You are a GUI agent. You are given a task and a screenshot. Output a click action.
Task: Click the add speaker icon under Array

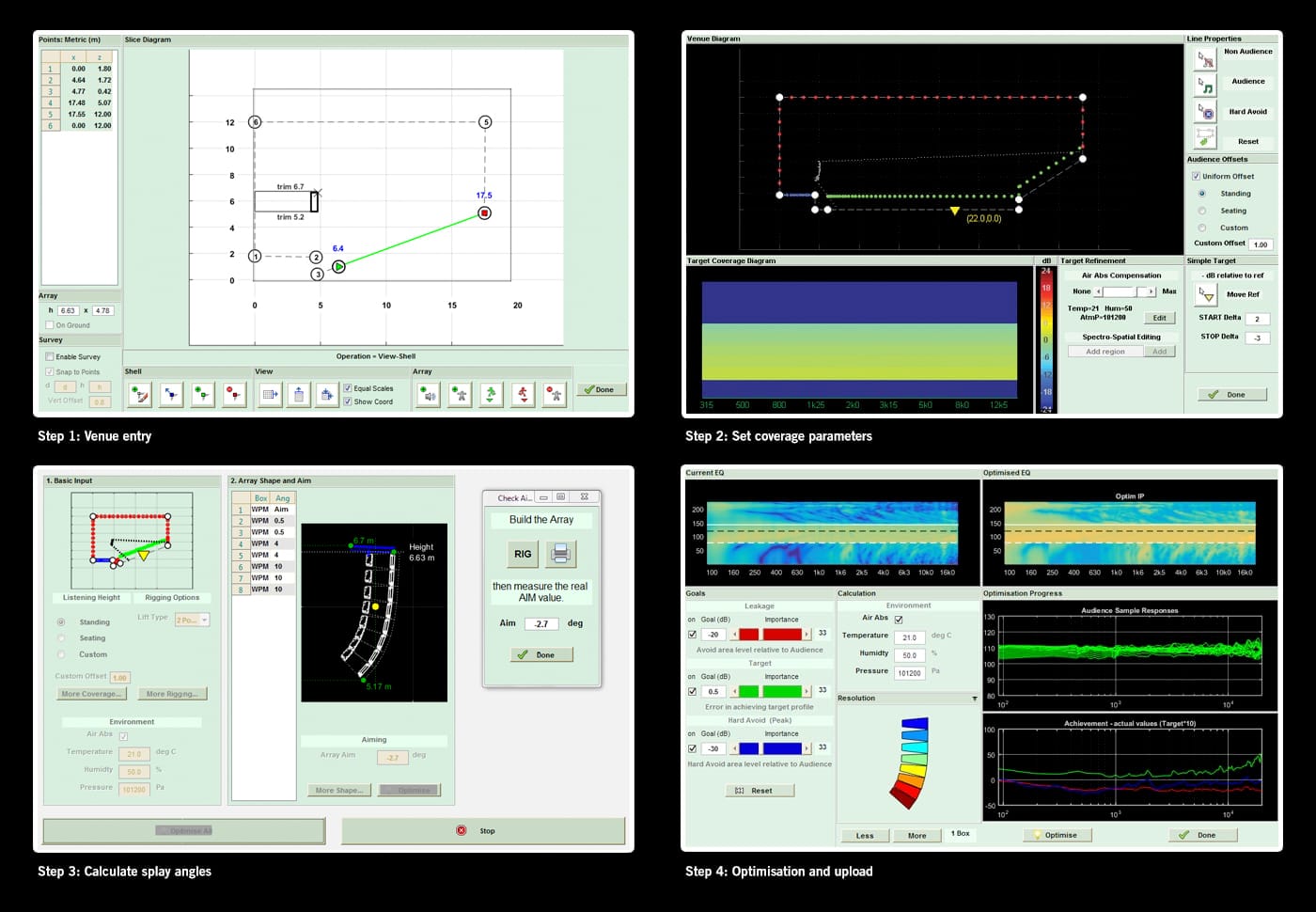pyautogui.click(x=429, y=395)
